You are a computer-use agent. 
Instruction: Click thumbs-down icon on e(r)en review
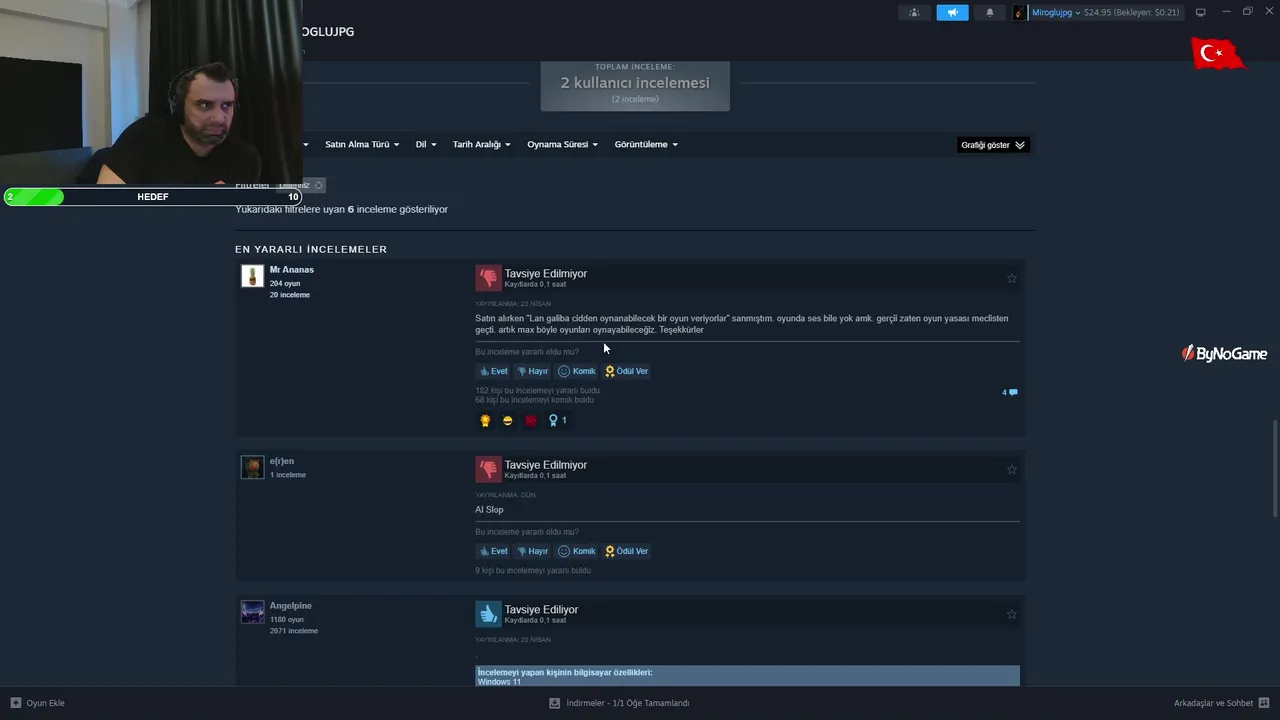point(488,469)
